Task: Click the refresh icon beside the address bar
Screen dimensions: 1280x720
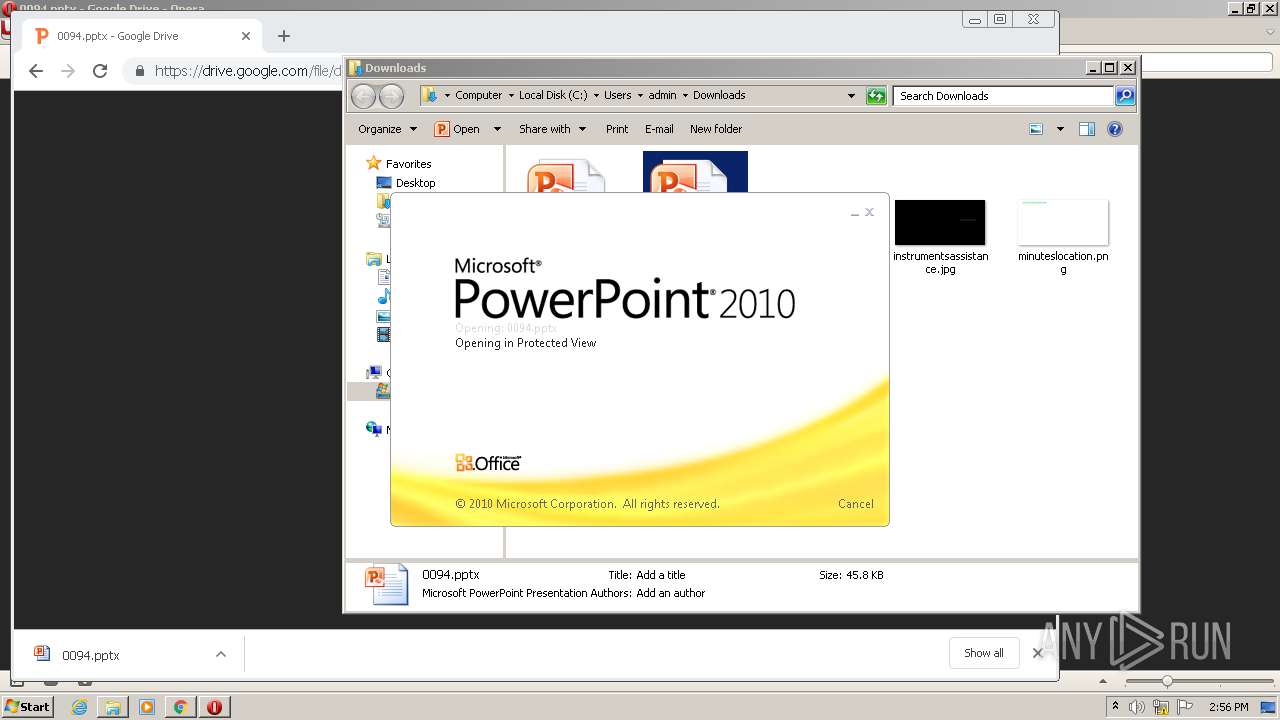Action: 876,96
